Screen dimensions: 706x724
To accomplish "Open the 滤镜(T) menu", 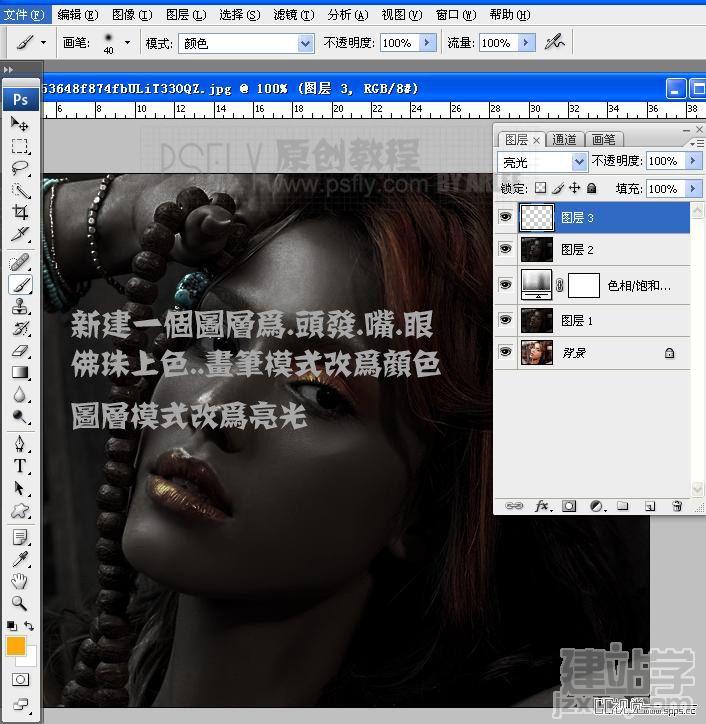I will (294, 15).
